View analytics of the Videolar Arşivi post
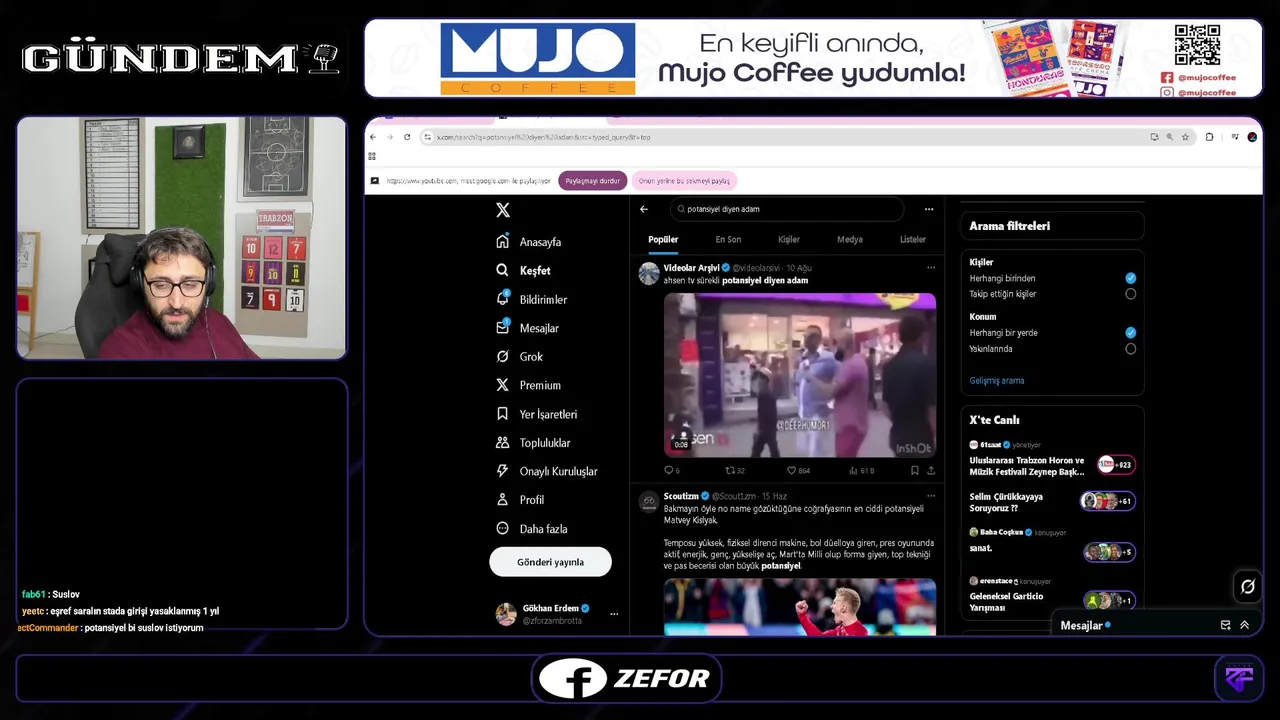The height and width of the screenshot is (720, 1280). pyautogui.click(x=861, y=470)
